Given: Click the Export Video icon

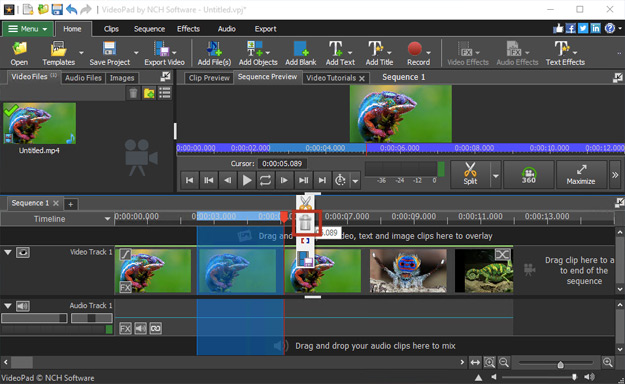Looking at the screenshot, I should (x=164, y=53).
